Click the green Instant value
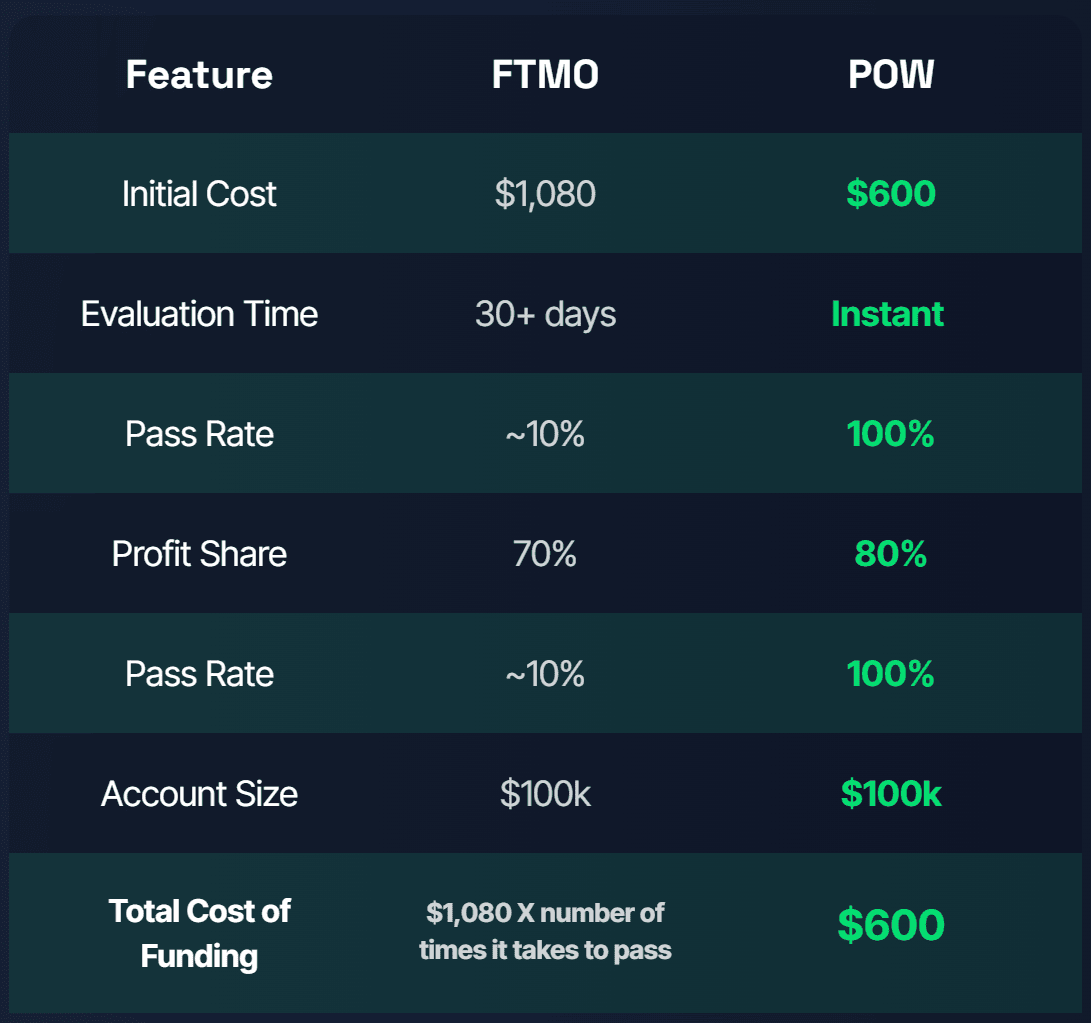 pos(887,314)
